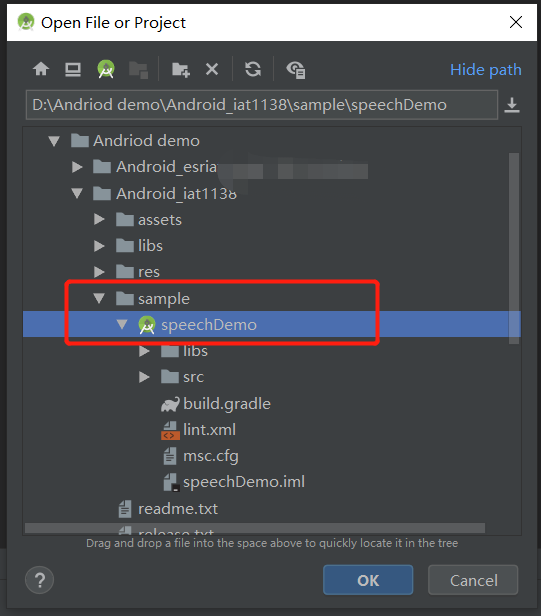Jump to project directory Android icon

[106, 69]
